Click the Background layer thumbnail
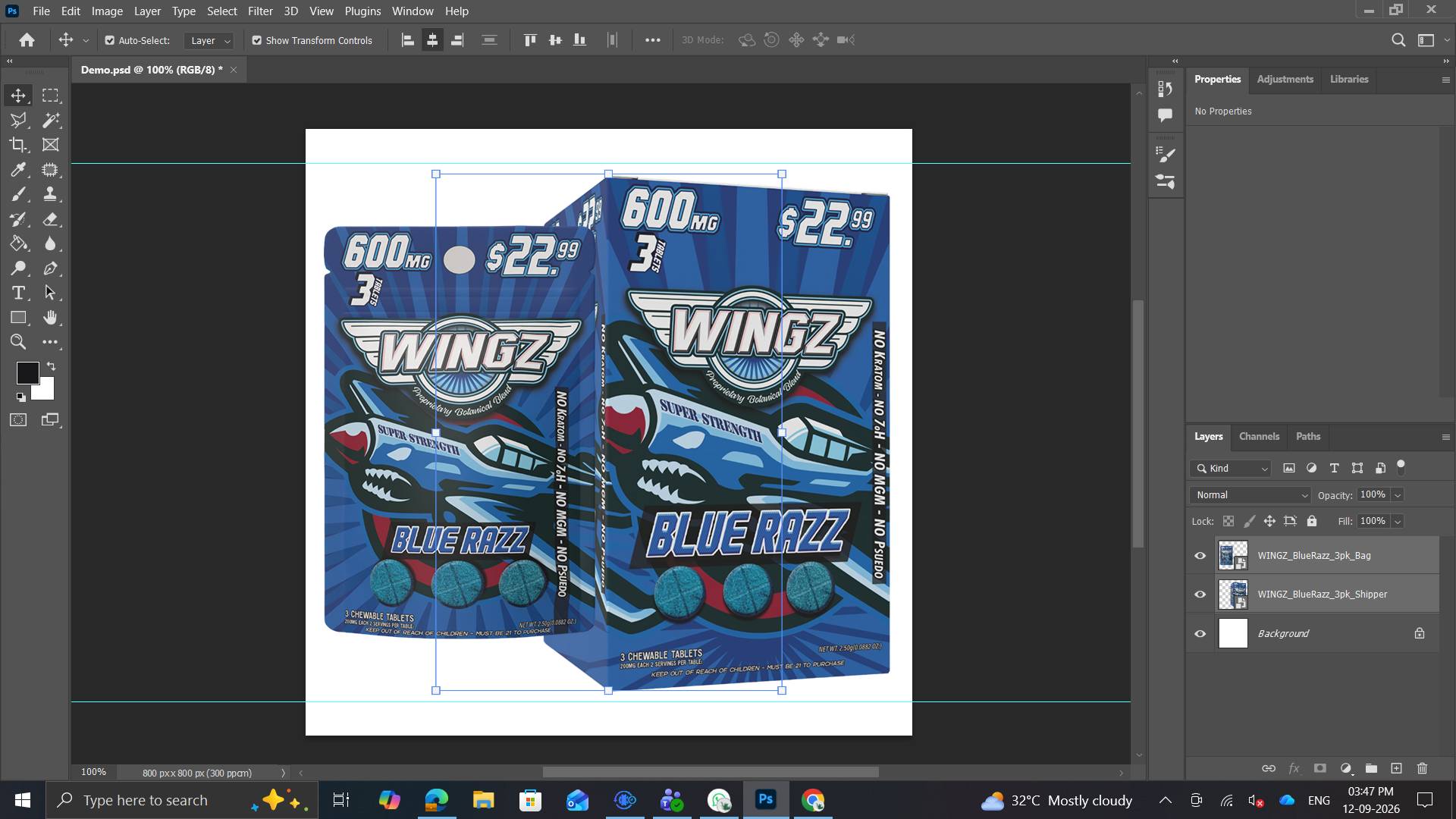 [1233, 633]
